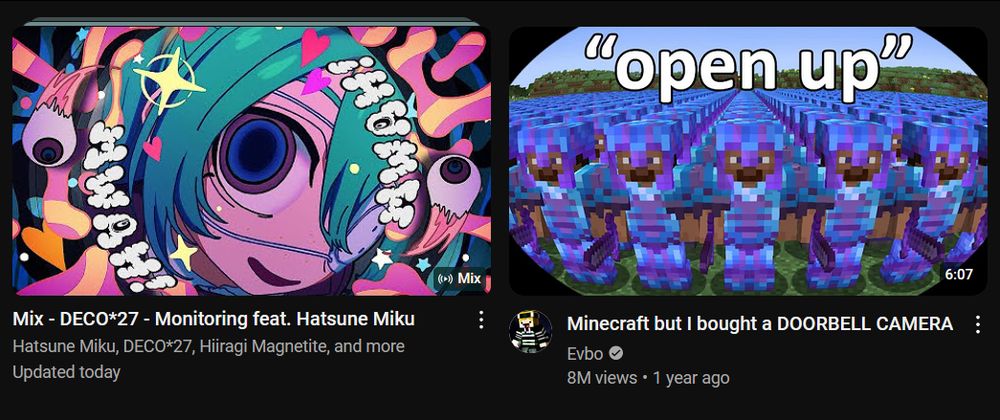This screenshot has width=1000, height=420.
Task: Open the "open up" Minecraft video thumbnail
Action: coord(748,161)
